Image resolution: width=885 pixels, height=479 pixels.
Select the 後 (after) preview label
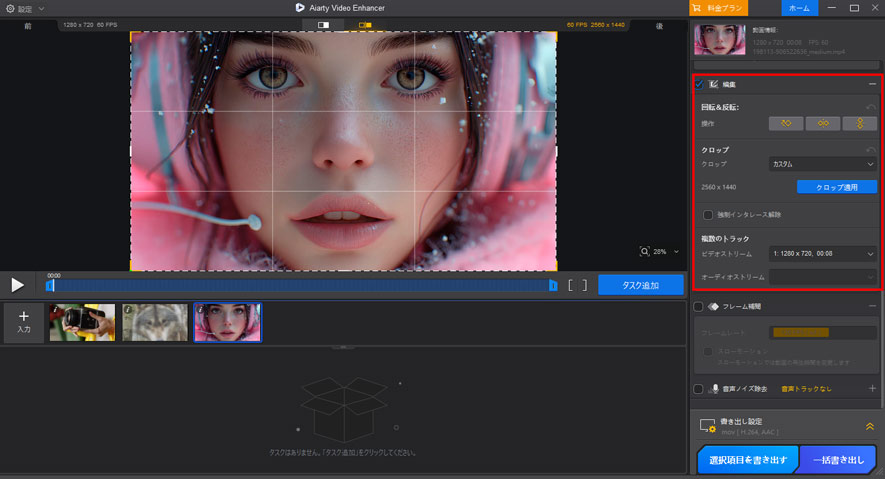pyautogui.click(x=659, y=26)
